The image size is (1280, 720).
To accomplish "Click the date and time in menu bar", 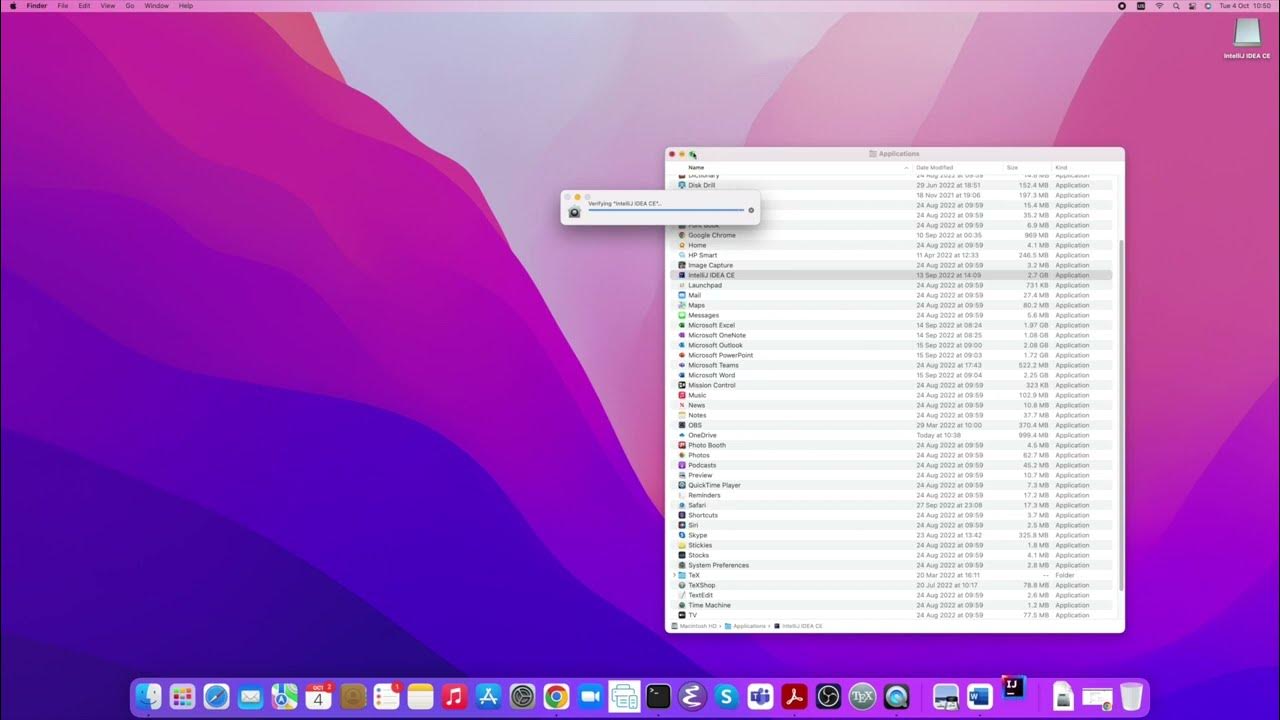I will (1247, 6).
